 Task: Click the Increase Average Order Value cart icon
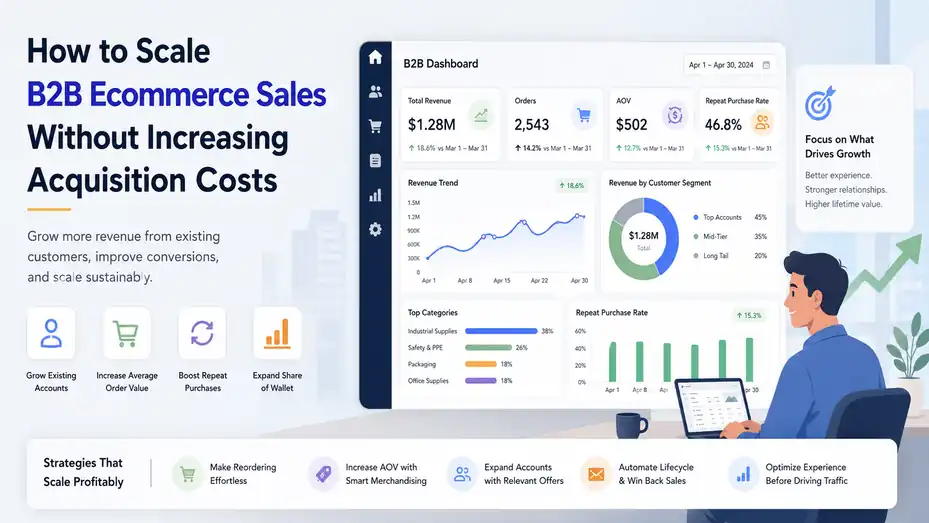pyautogui.click(x=126, y=333)
